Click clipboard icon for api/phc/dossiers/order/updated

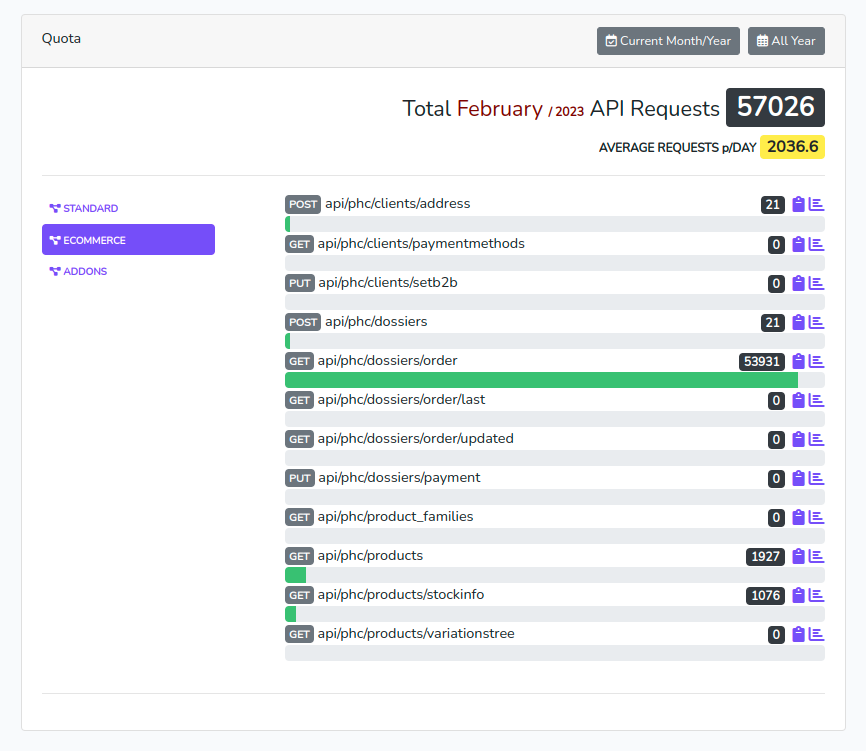point(798,439)
